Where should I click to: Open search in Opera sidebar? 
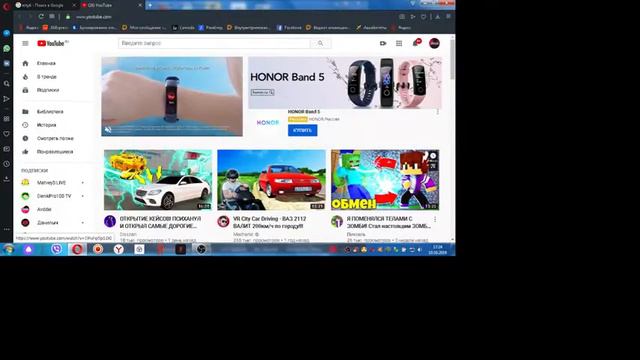coord(7,84)
